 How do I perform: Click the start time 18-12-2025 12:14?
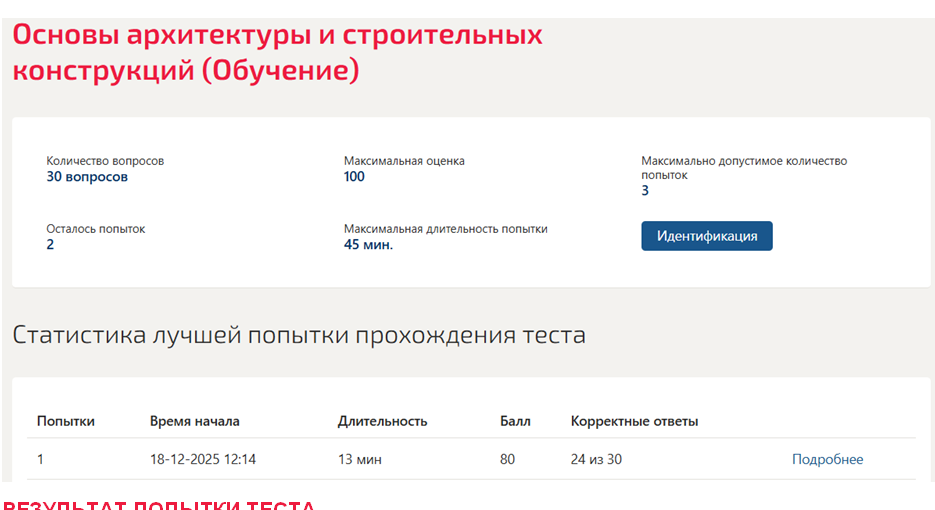tap(203, 459)
